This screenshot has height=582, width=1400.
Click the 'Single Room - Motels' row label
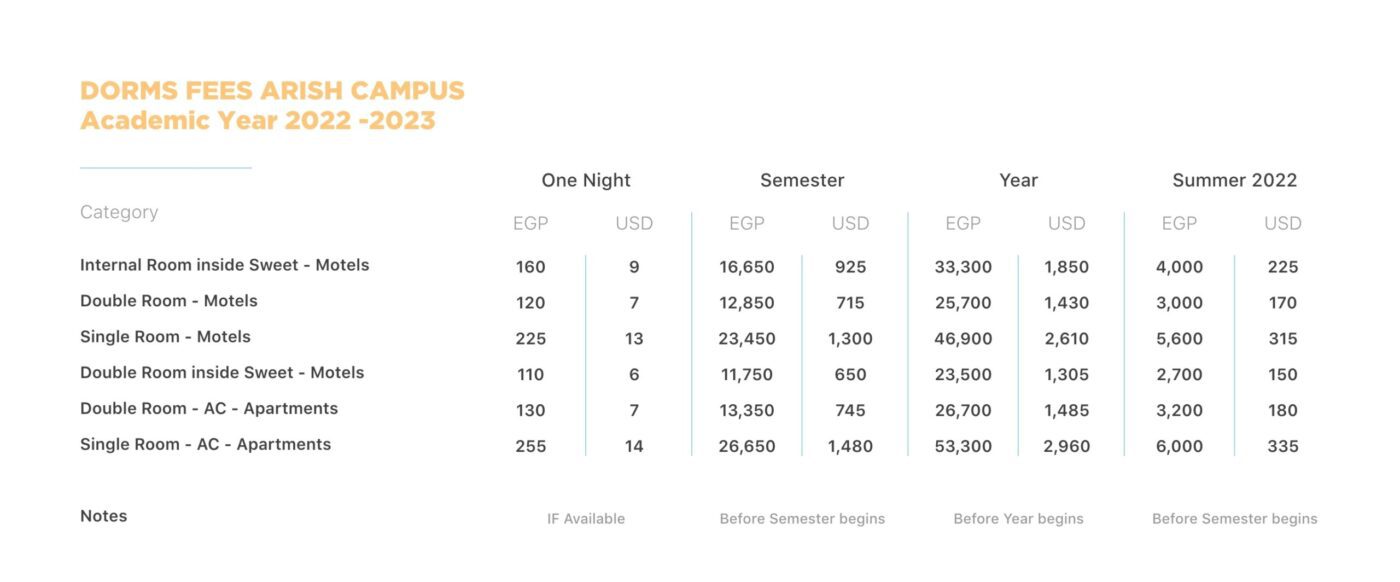(x=165, y=337)
